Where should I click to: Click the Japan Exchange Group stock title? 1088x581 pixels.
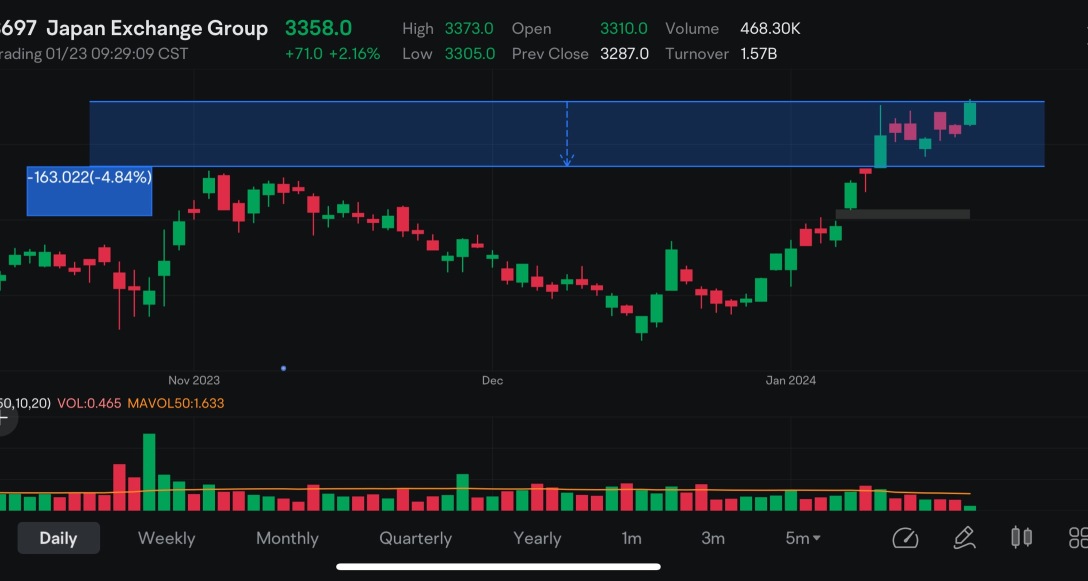pos(157,28)
